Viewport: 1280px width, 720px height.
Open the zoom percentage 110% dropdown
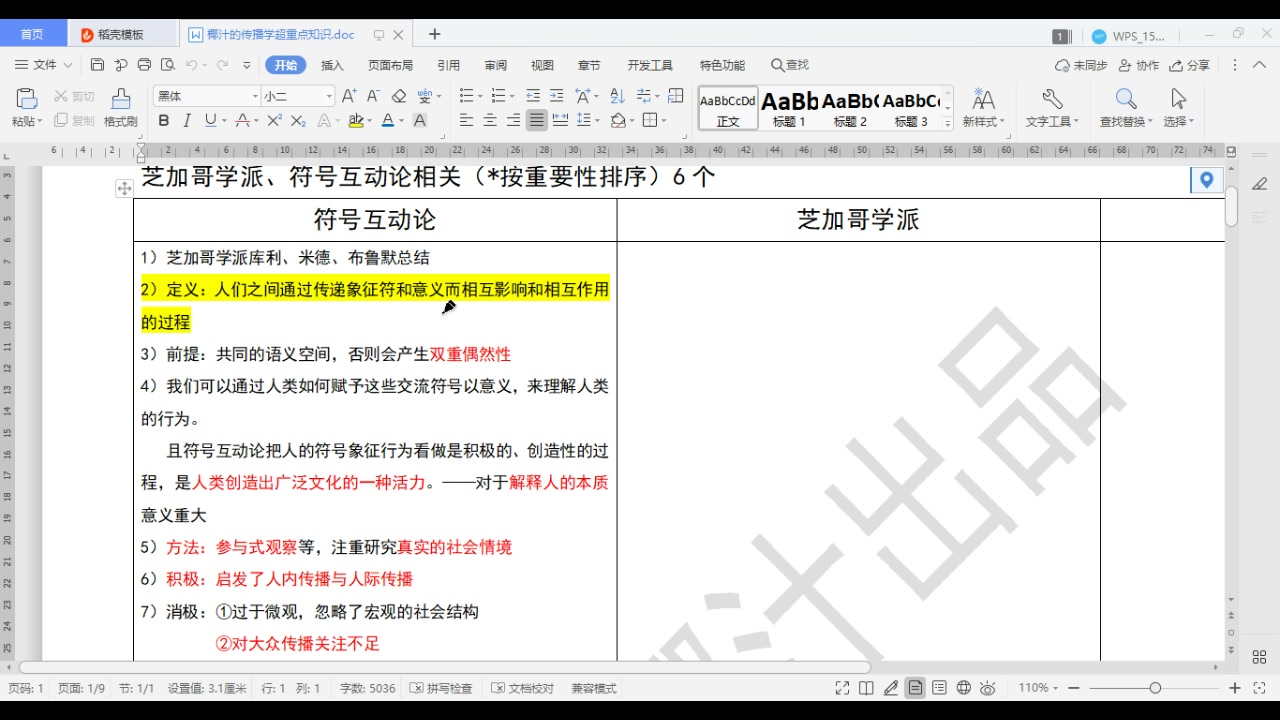(x=1038, y=688)
